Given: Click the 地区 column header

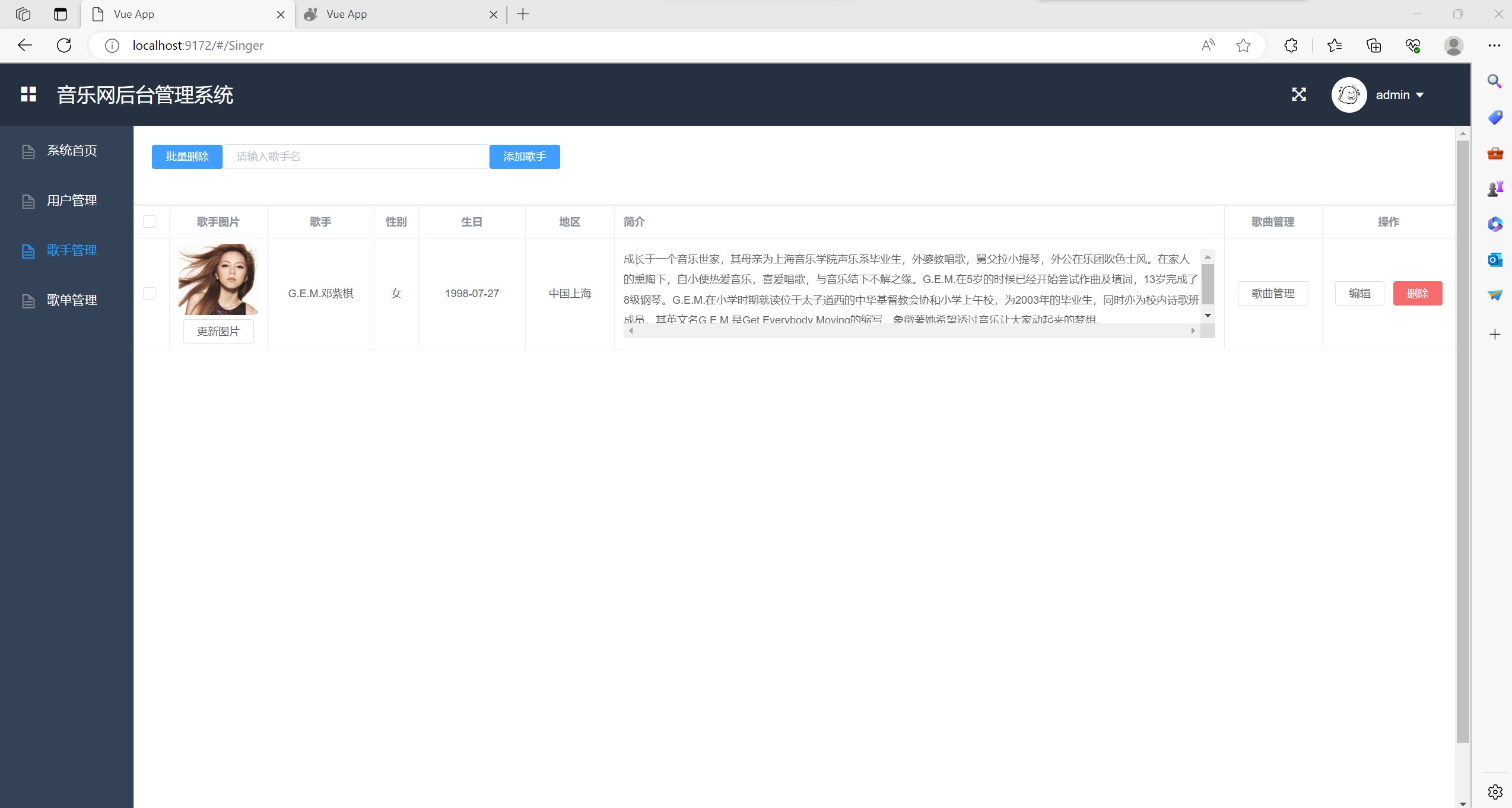Looking at the screenshot, I should point(570,222).
